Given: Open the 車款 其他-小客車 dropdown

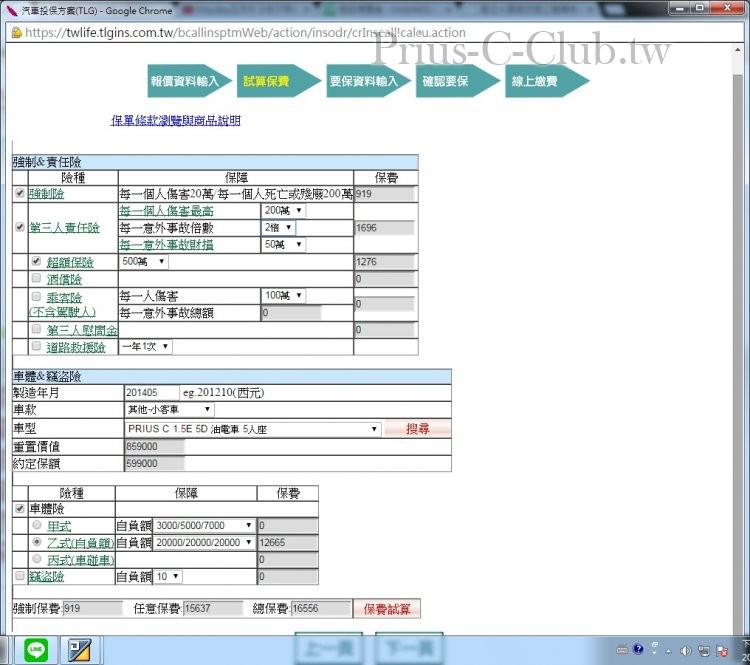Looking at the screenshot, I should (169, 410).
